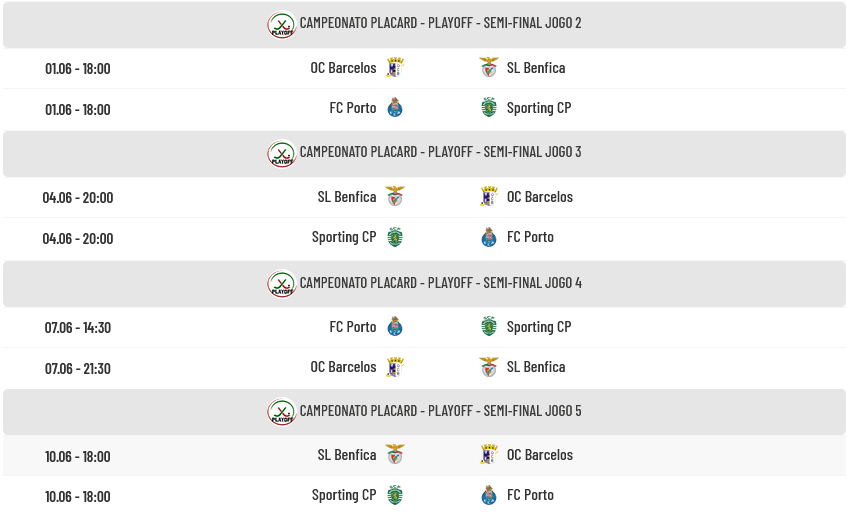850x515 pixels.
Task: Click the Playoff logo beside Semi-Final Jogo 4
Action: 281,284
